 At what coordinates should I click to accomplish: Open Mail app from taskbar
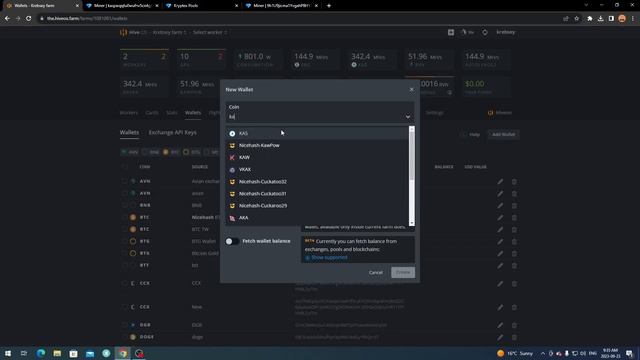click(x=90, y=353)
